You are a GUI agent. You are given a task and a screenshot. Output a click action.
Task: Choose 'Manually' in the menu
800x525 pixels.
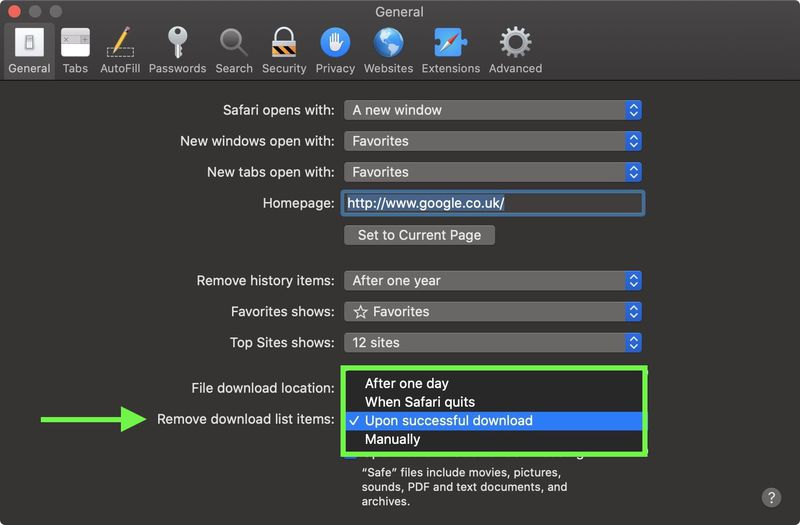[493, 439]
